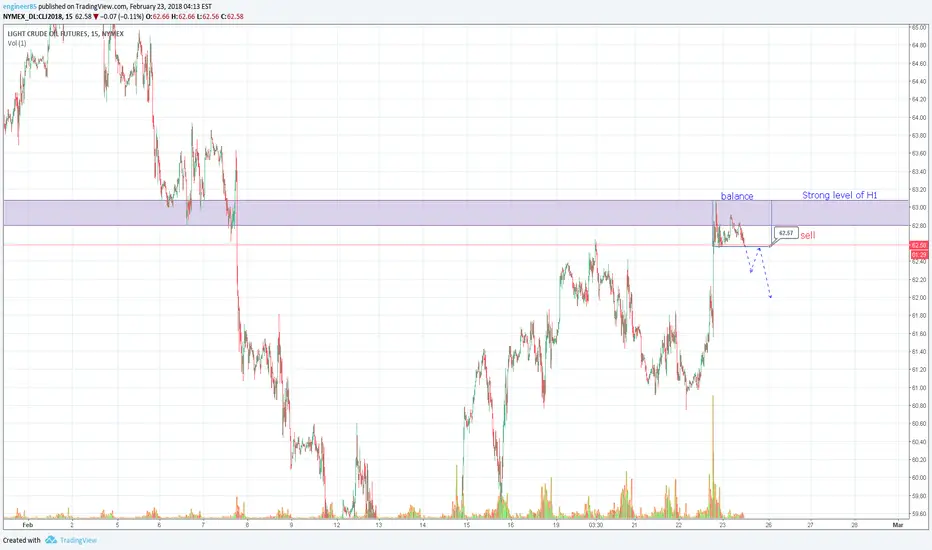The image size is (932, 550).
Task: Click the 60.00 price axis label
Action: (x=918, y=477)
